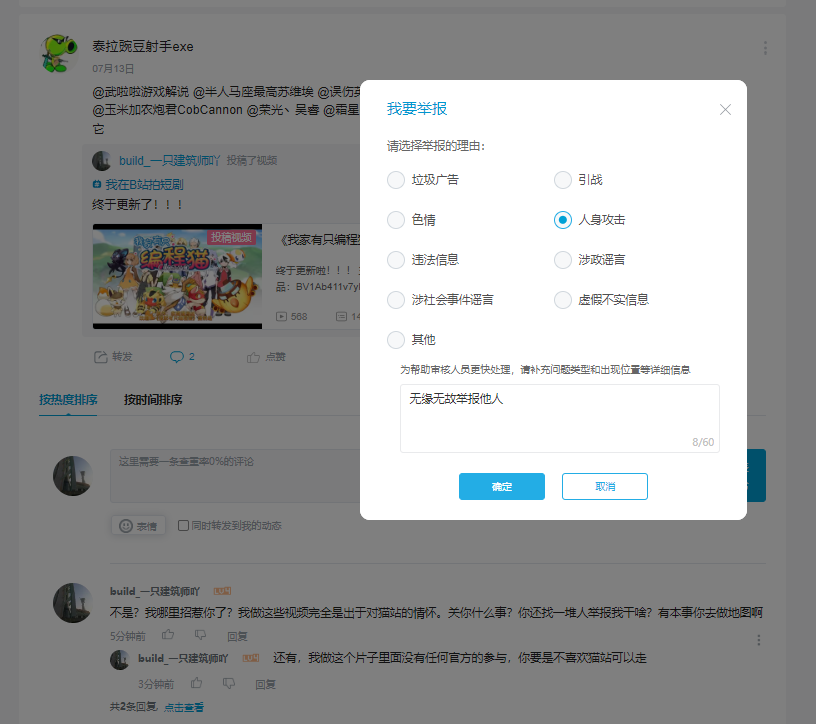Open the small avatar in the reply
The image size is (816, 724).
[120, 659]
